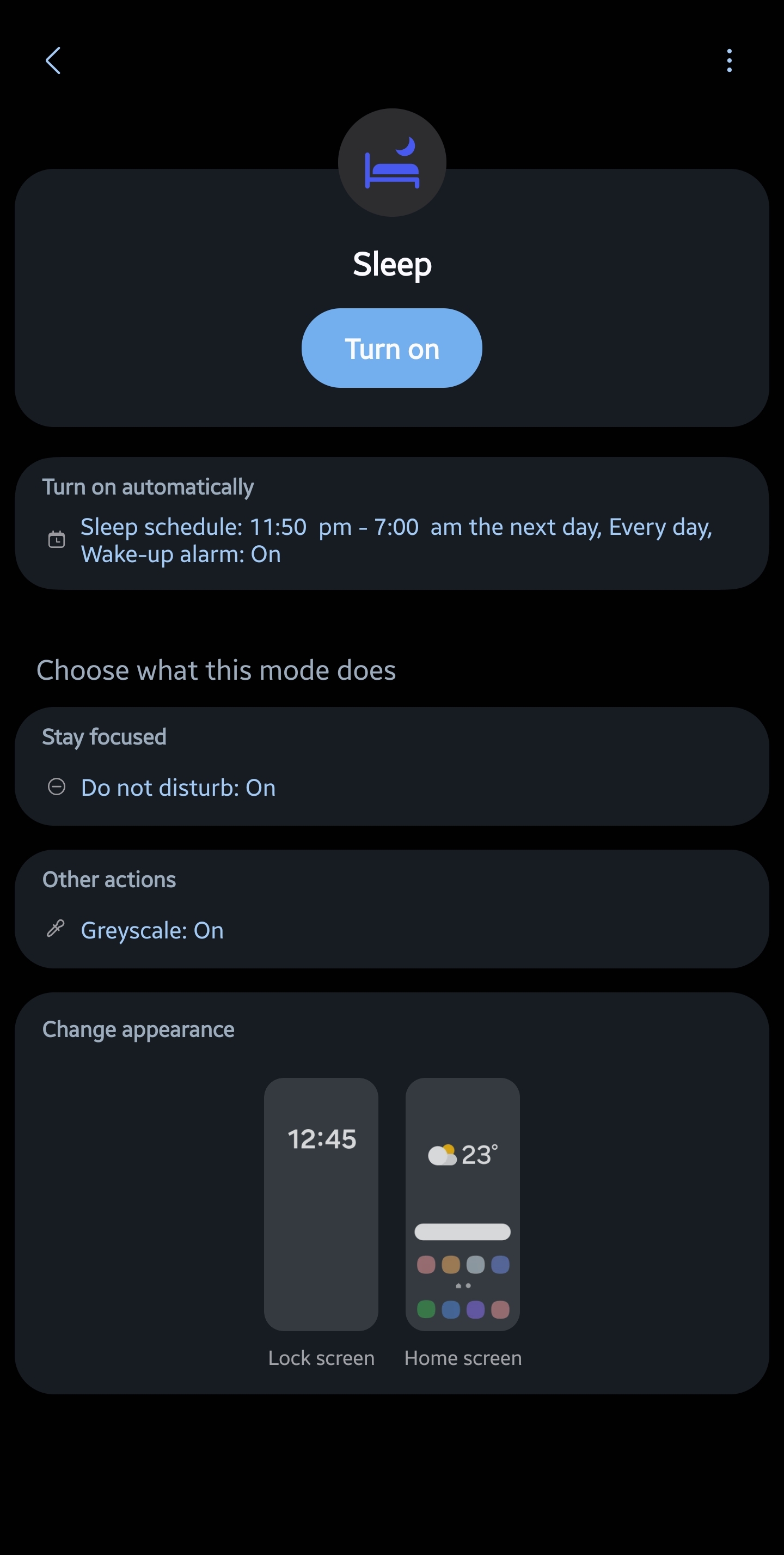The width and height of the screenshot is (784, 1555).
Task: Open the three-dot more options menu
Action: point(729,60)
